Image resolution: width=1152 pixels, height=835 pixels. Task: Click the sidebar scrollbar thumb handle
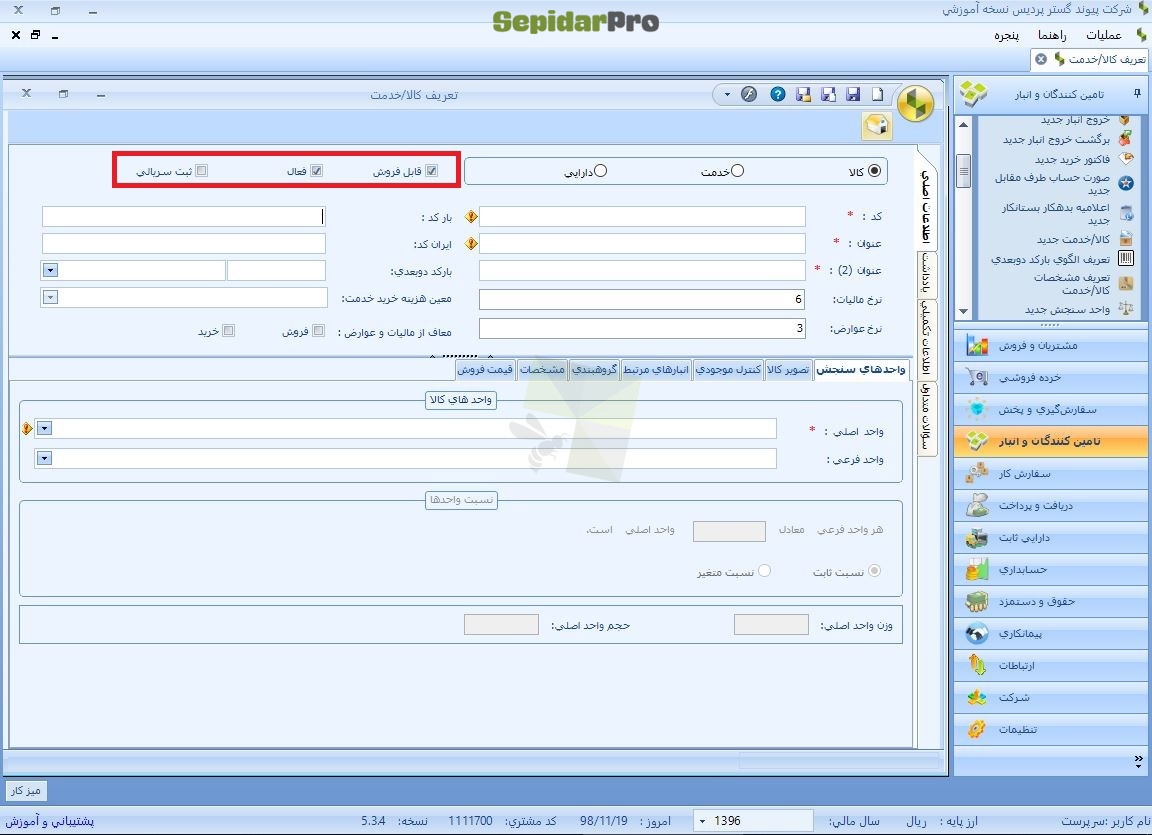[963, 171]
